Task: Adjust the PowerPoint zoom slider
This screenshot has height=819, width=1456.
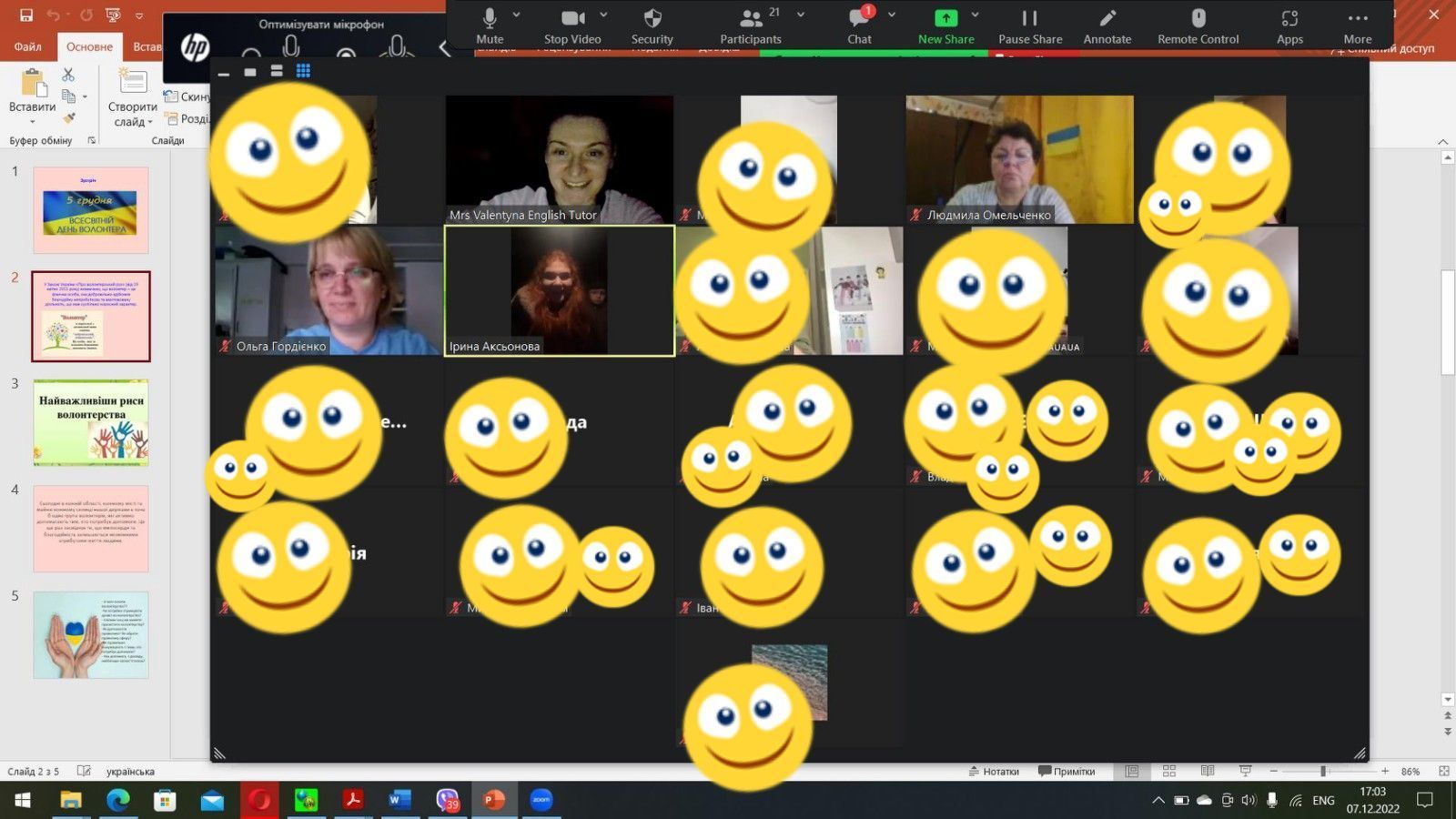Action: tap(1323, 772)
